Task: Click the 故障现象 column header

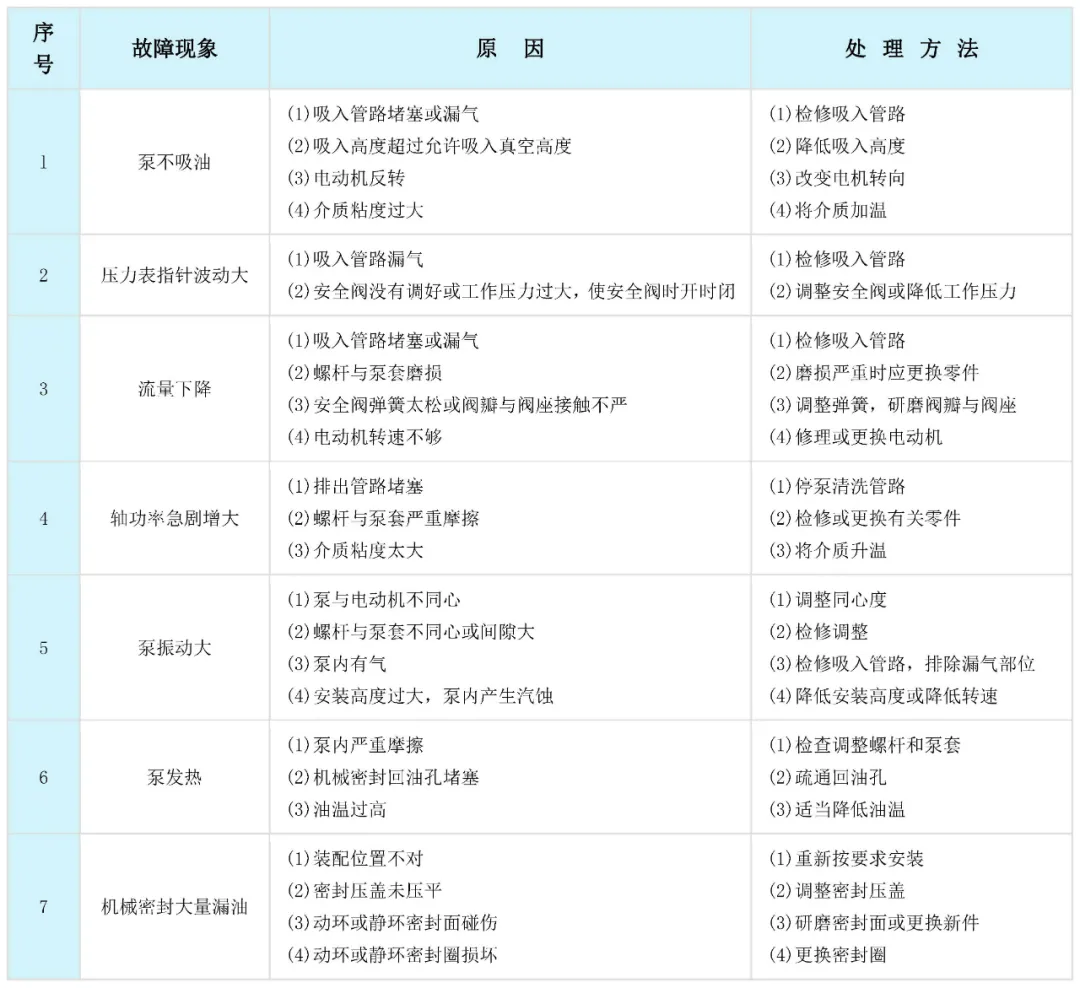Action: tap(174, 46)
